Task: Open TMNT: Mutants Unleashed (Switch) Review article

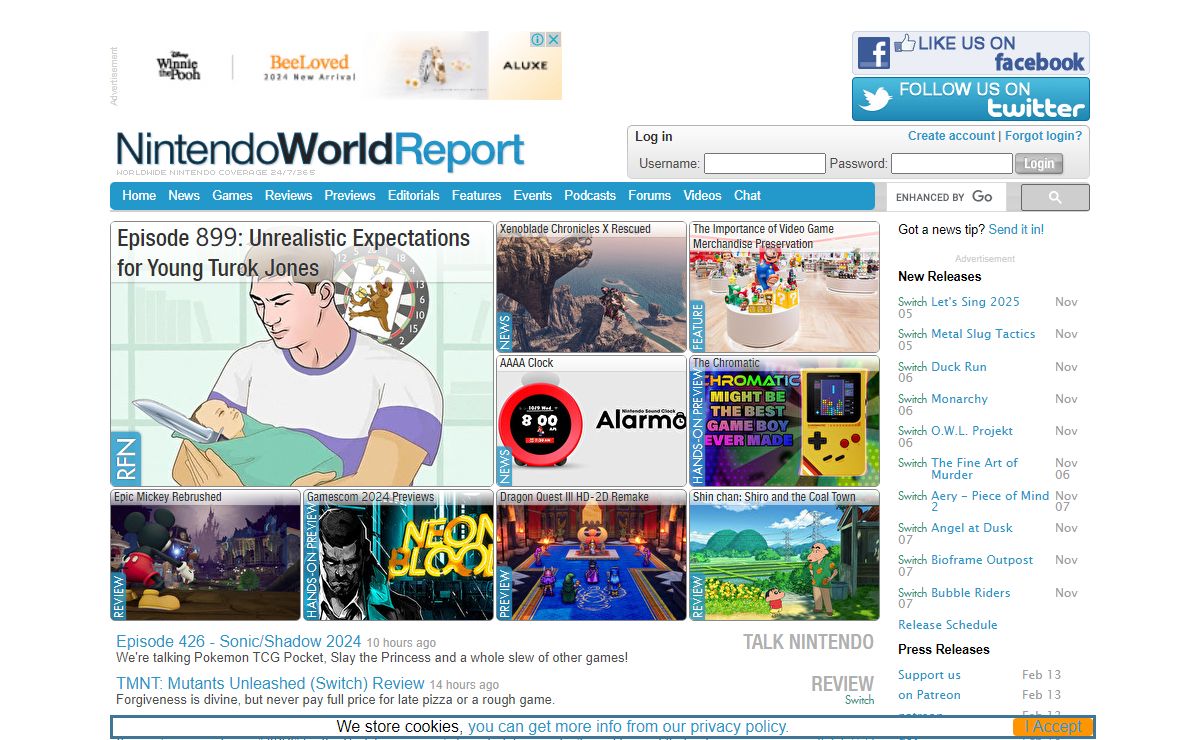Action: coord(270,684)
